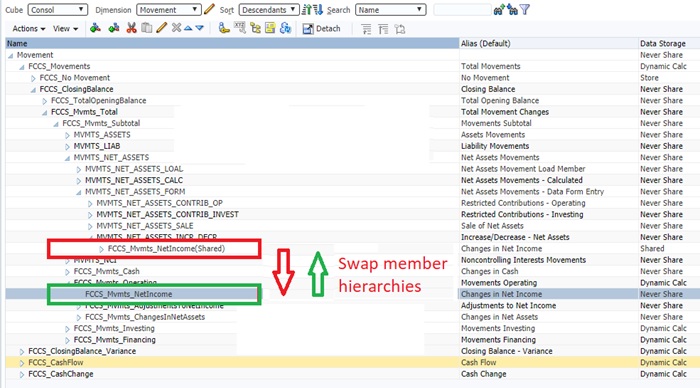
Task: Expand the FCCS_Mvmts_Cash node
Action: tap(67, 272)
